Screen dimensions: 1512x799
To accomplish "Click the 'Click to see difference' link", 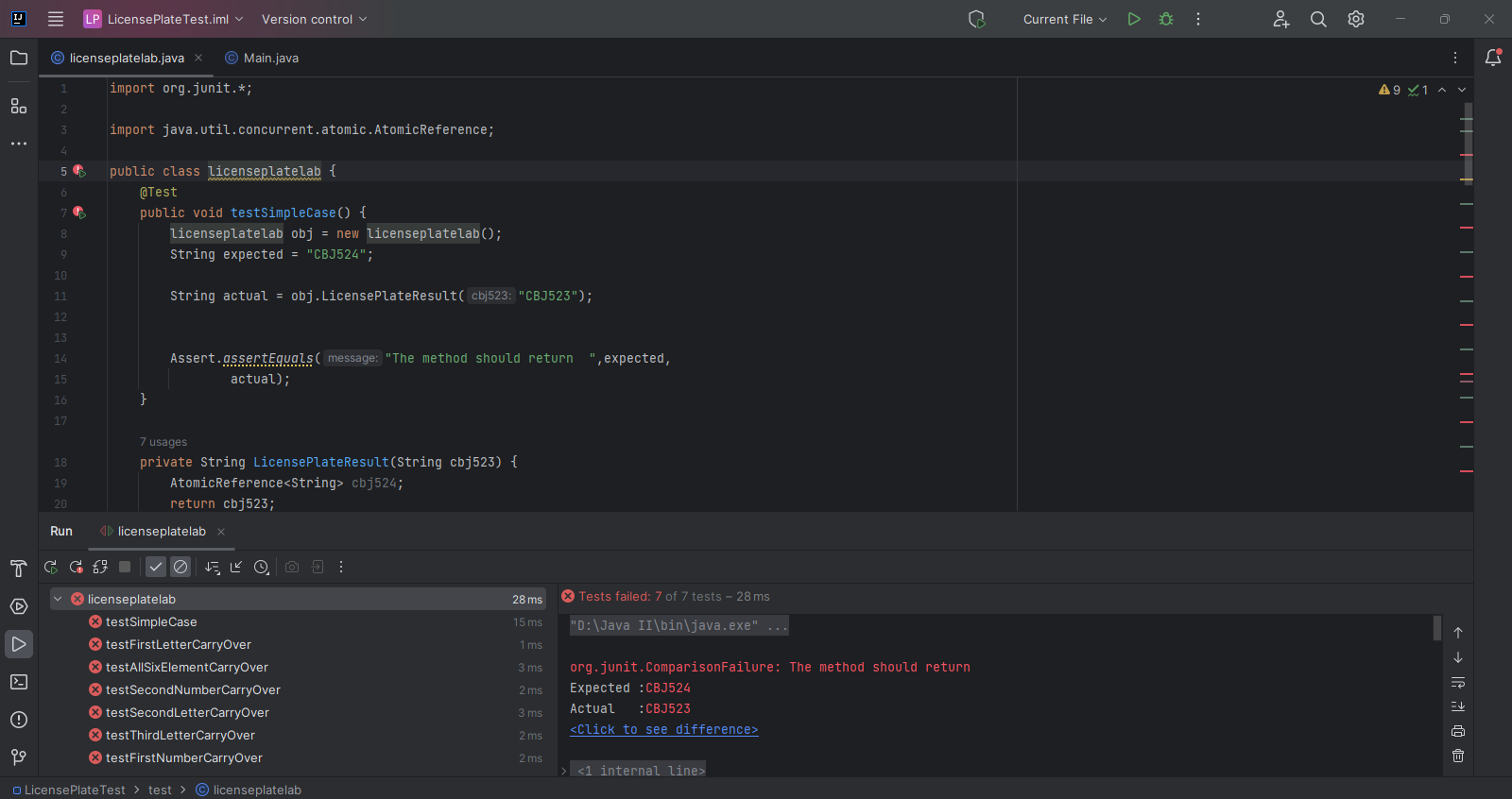I will click(663, 729).
